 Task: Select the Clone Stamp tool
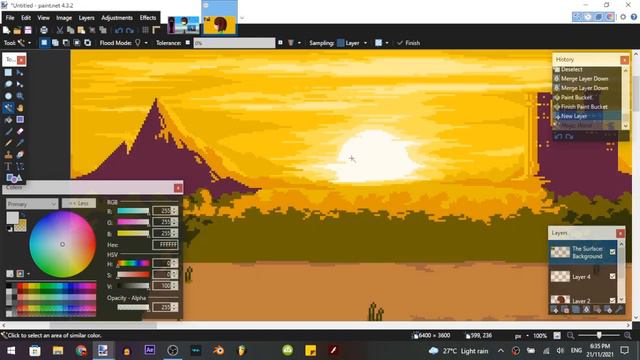point(8,155)
